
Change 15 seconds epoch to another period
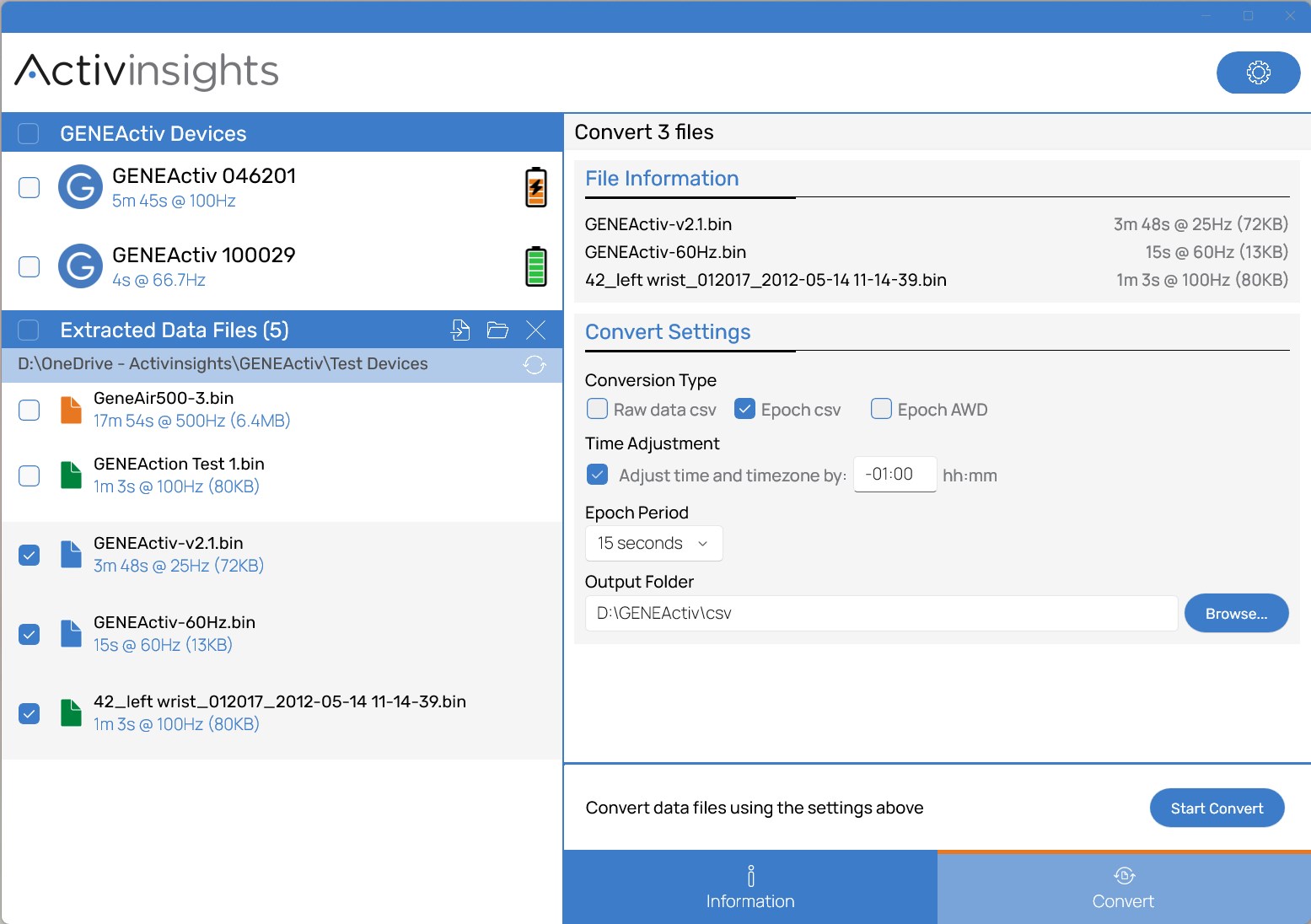point(653,543)
